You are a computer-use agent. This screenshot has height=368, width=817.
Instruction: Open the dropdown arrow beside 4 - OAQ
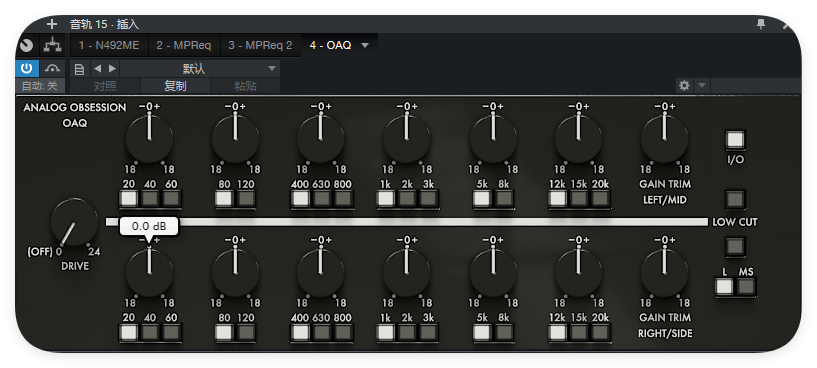[365, 45]
